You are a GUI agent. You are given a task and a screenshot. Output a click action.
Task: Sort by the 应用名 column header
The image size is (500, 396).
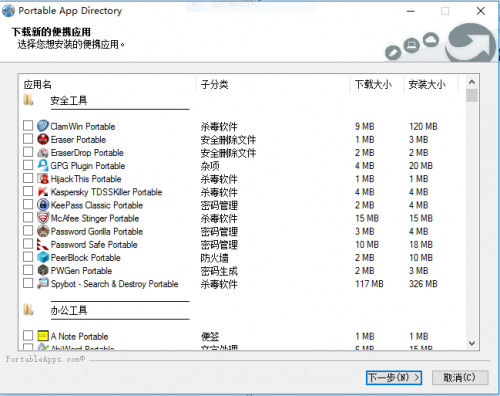click(x=108, y=84)
